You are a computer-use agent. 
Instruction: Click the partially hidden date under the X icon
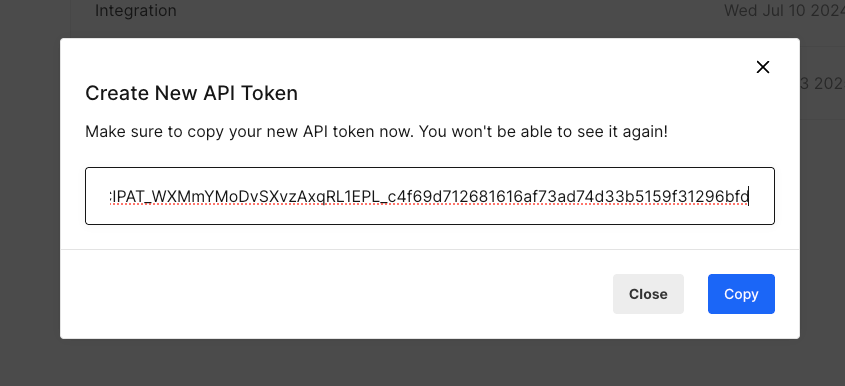click(822, 84)
